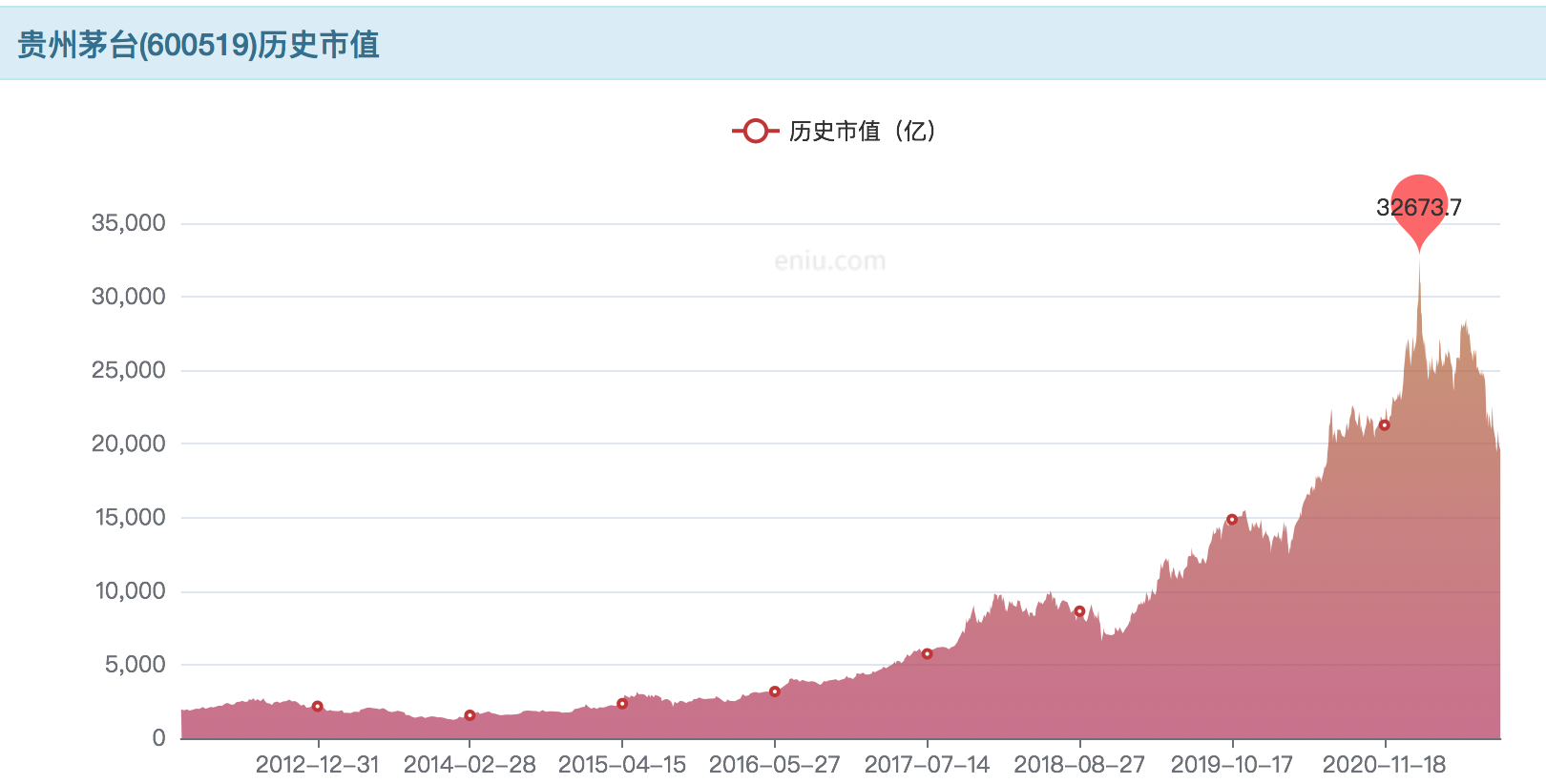
Task: Click the 2020-11-18 x-axis label
Action: (x=1385, y=765)
